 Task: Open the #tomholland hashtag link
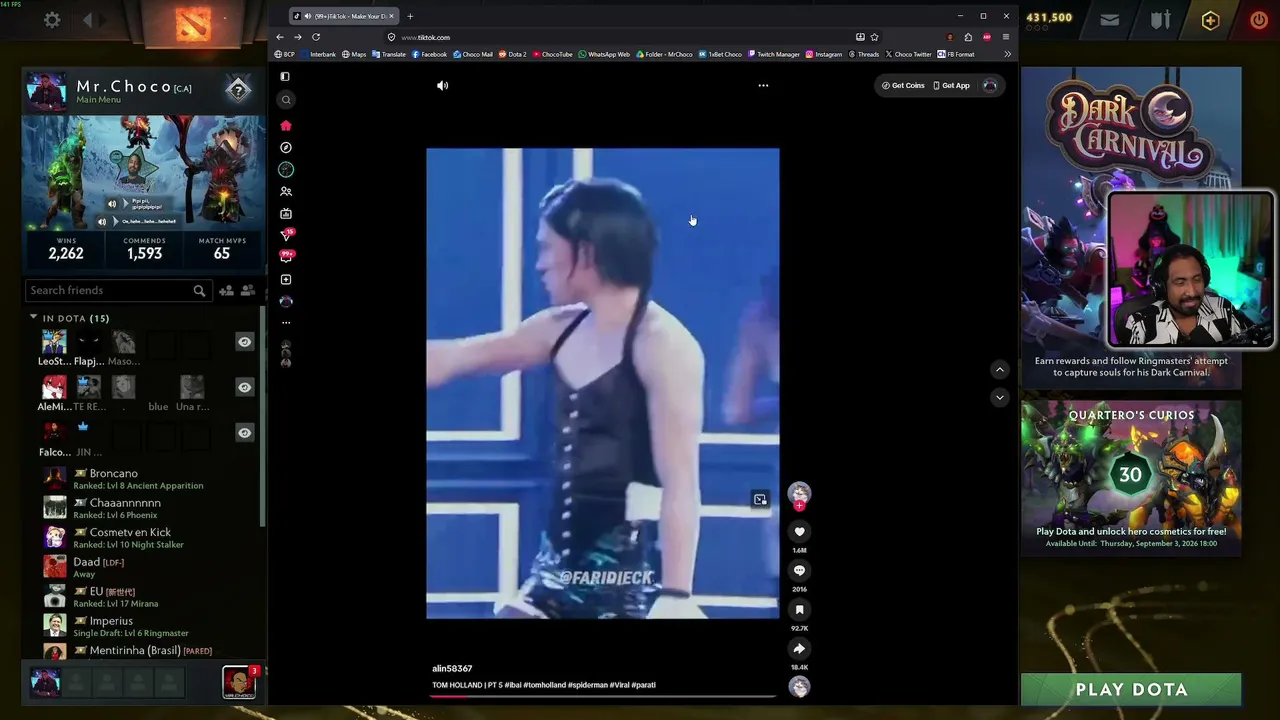[545, 686]
